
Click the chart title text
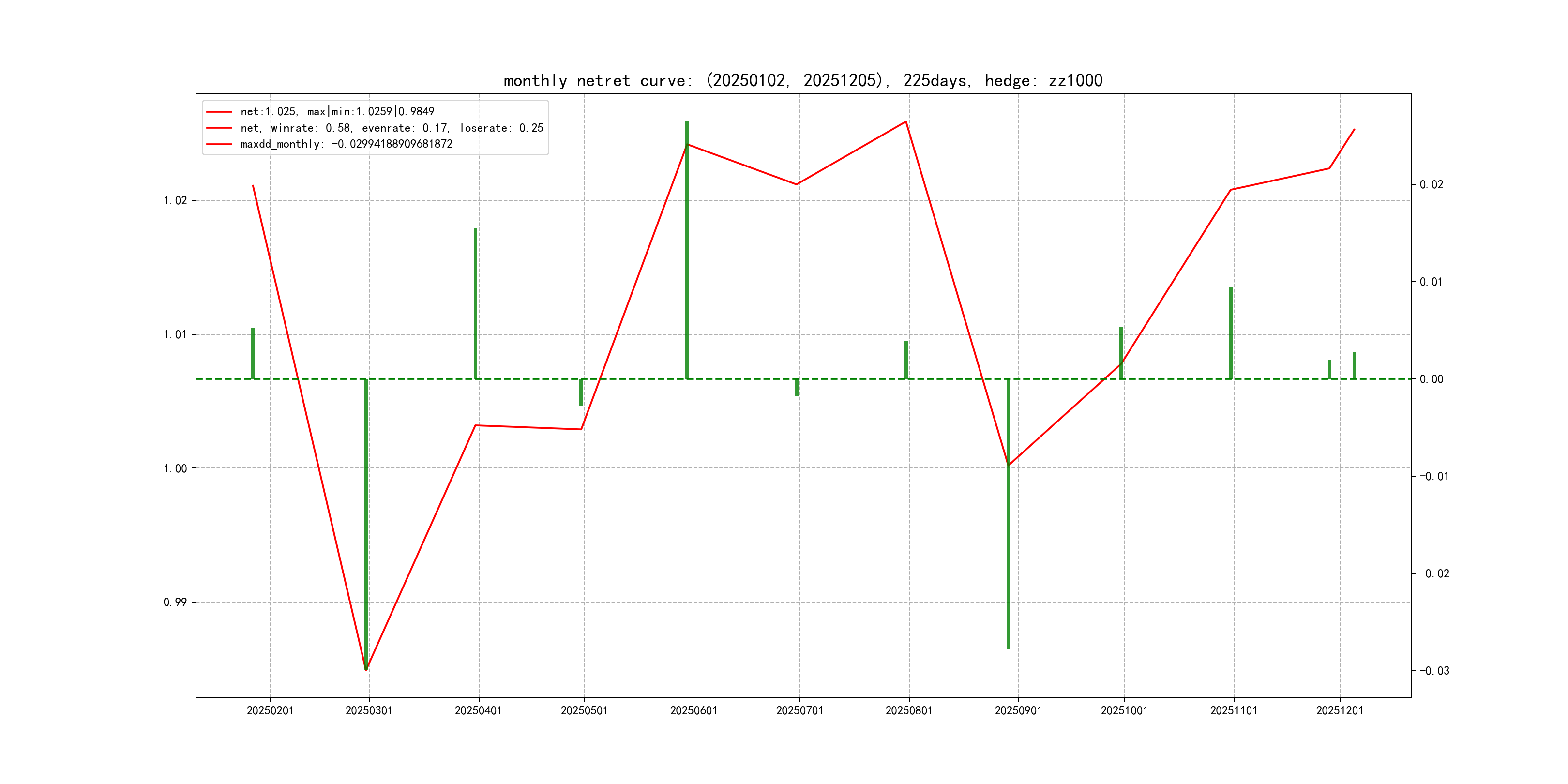[802, 80]
